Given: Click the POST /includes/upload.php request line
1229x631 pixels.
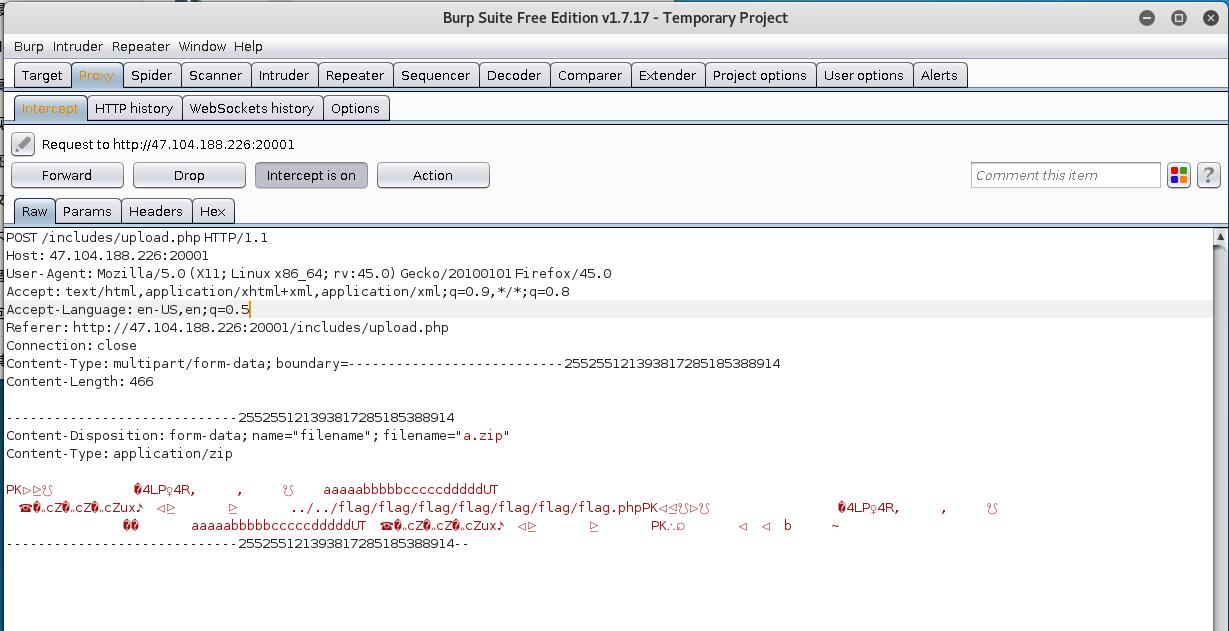Looking at the screenshot, I should click(137, 238).
